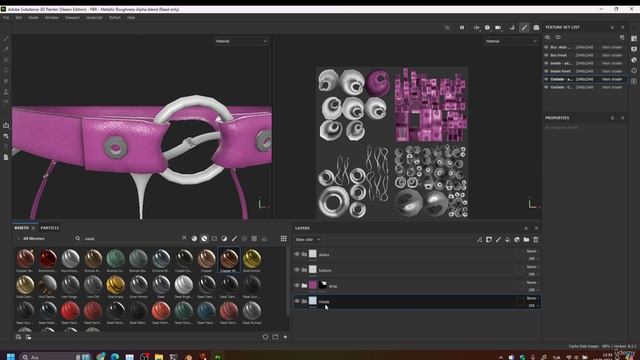Viewport: 640px width, 360px height.
Task: Open blending mode dropdown of Metals layer
Action: (532, 298)
